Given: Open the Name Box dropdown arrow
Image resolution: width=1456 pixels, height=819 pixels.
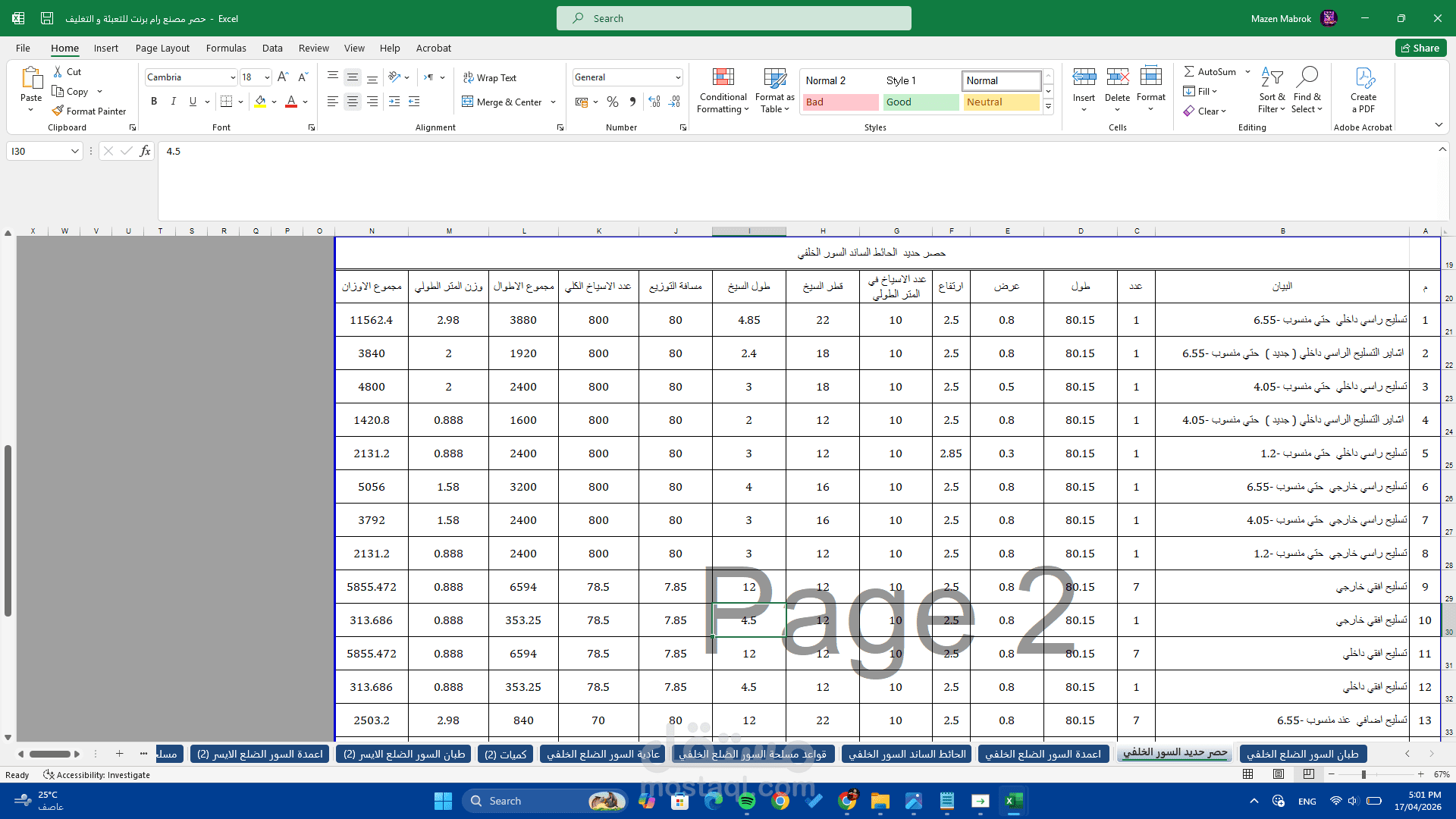Looking at the screenshot, I should 74,151.
